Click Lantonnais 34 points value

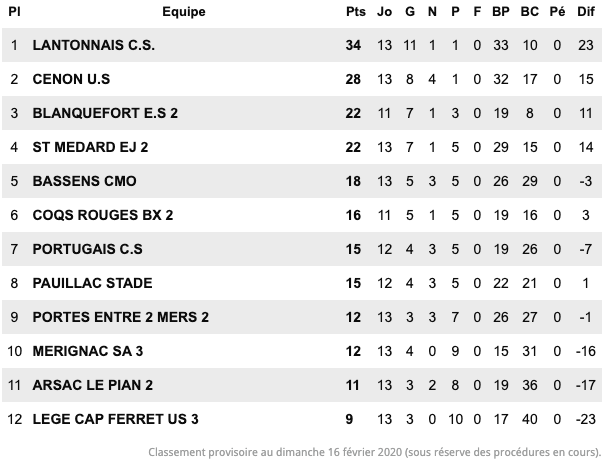(x=353, y=45)
